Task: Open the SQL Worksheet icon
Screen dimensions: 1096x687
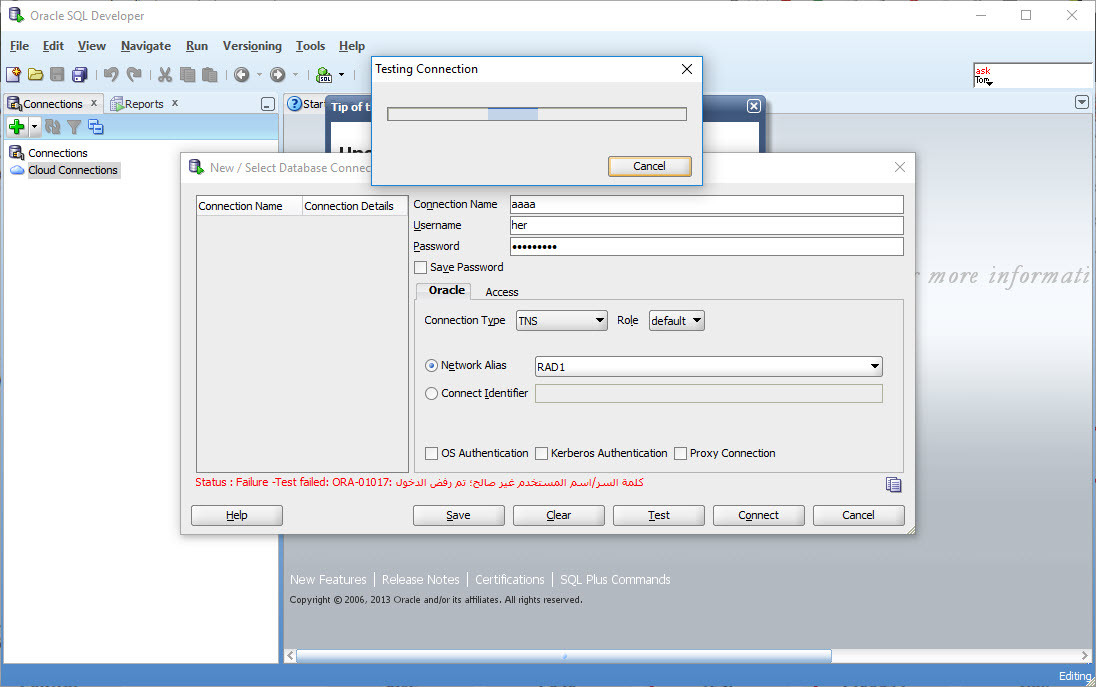Action: (324, 75)
